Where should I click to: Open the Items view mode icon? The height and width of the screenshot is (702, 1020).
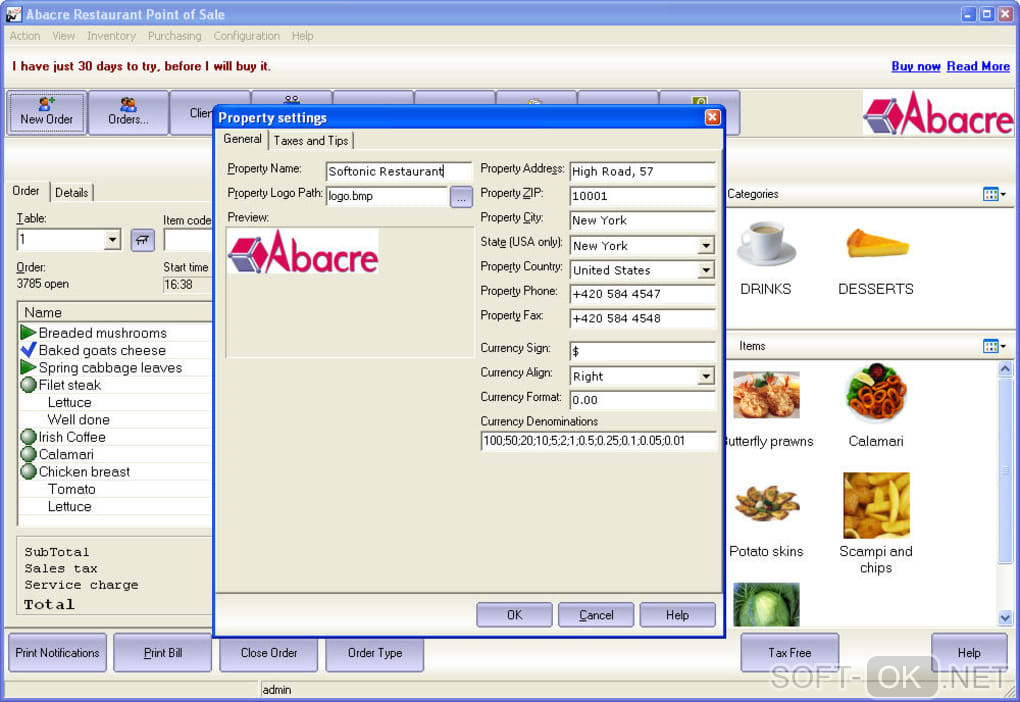(993, 346)
